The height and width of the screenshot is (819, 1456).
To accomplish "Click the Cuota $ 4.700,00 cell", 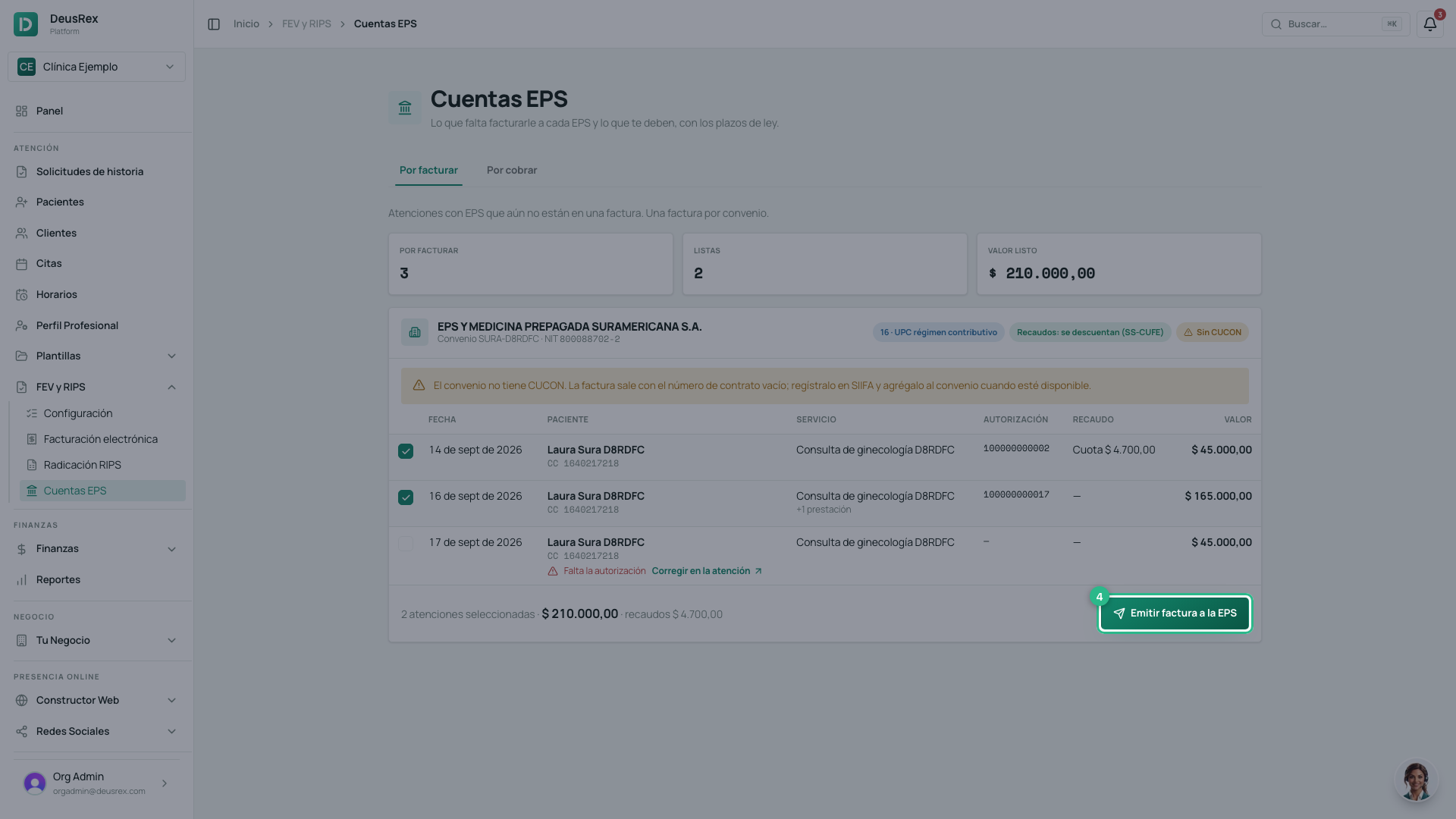I will [x=1114, y=450].
